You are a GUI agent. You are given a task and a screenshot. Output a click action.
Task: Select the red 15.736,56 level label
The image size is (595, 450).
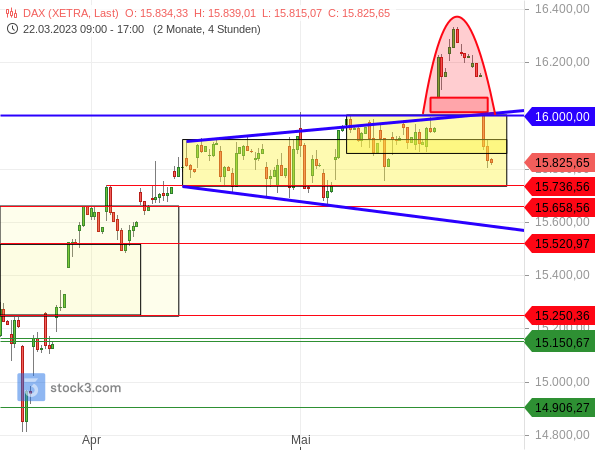click(560, 187)
